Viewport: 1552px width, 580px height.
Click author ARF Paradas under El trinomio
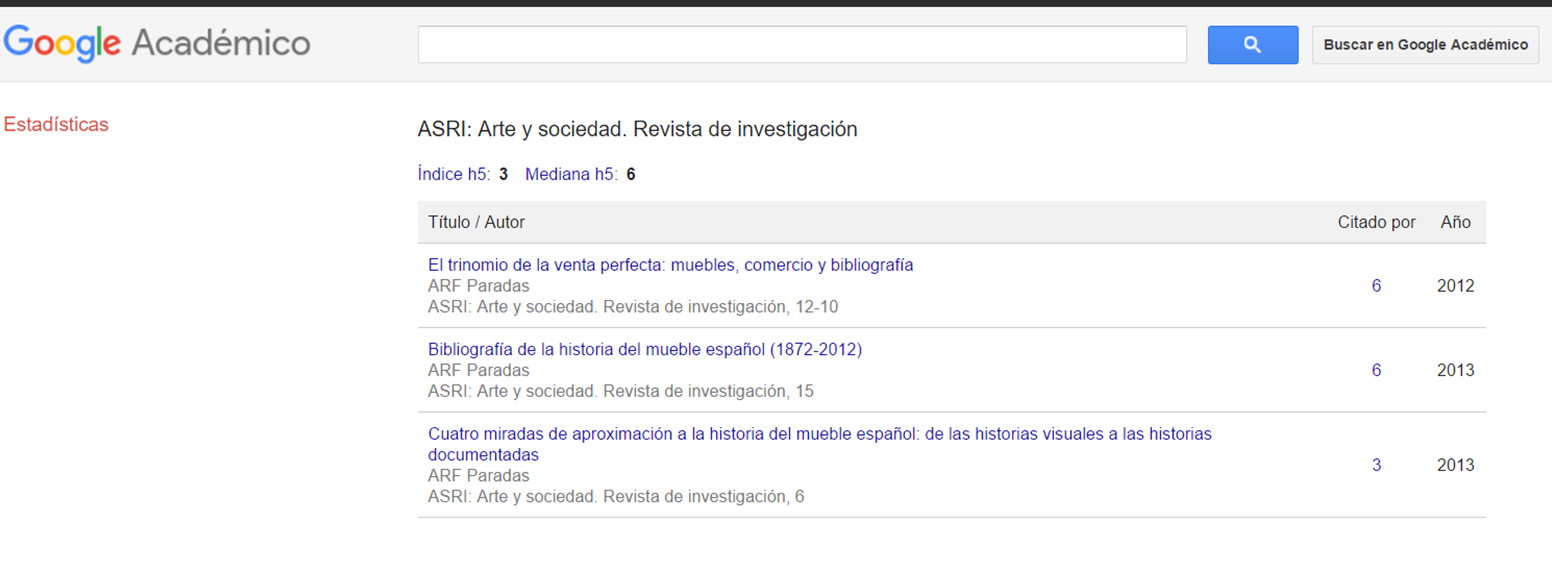click(x=479, y=286)
